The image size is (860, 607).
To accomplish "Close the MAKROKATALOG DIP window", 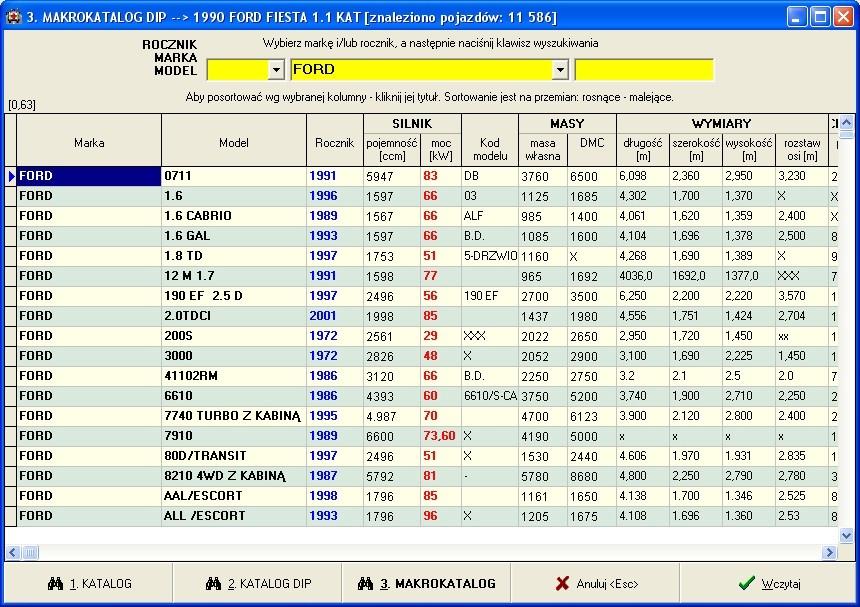I will point(844,16).
